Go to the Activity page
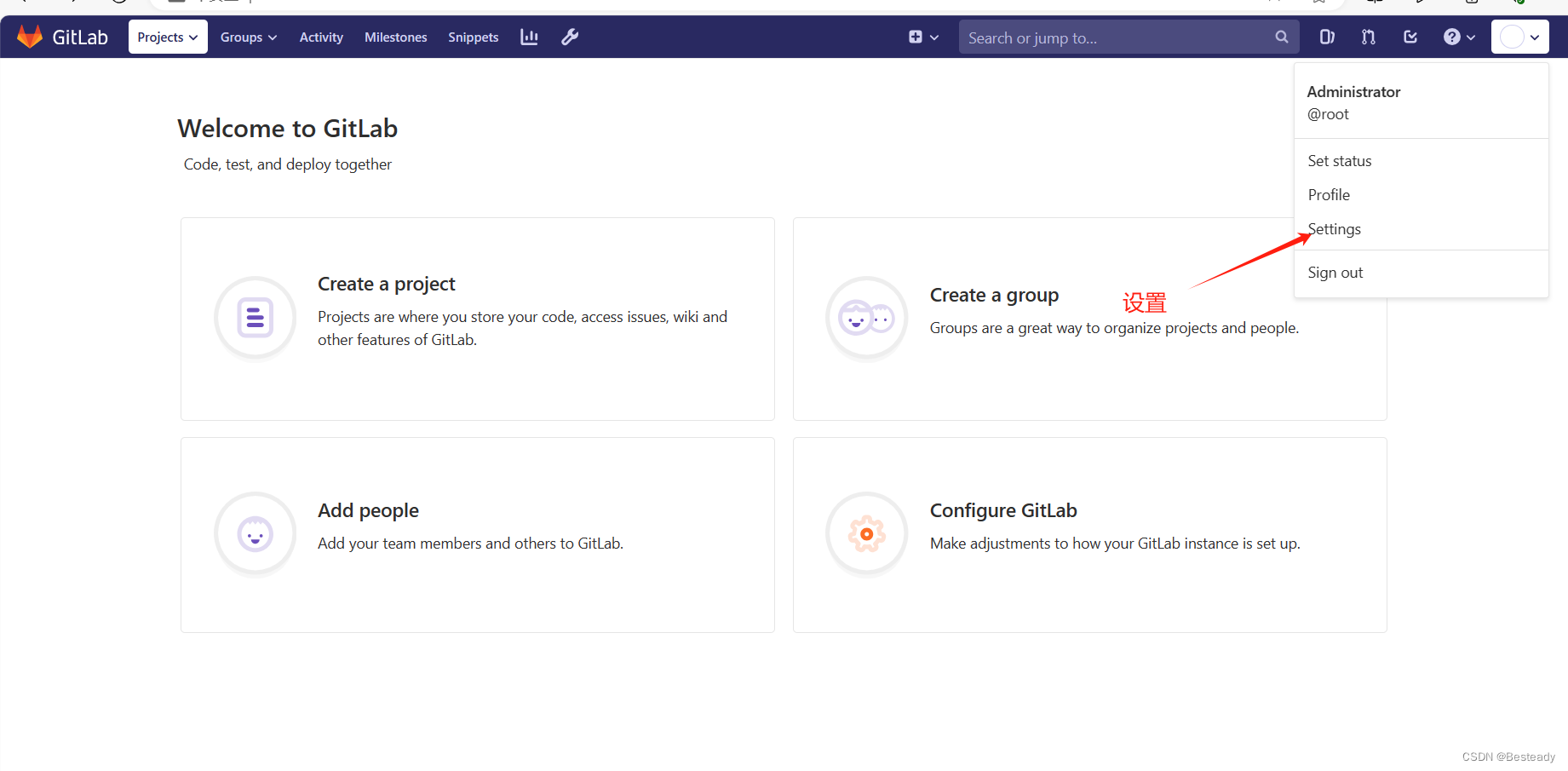Image resolution: width=1568 pixels, height=771 pixels. point(321,37)
